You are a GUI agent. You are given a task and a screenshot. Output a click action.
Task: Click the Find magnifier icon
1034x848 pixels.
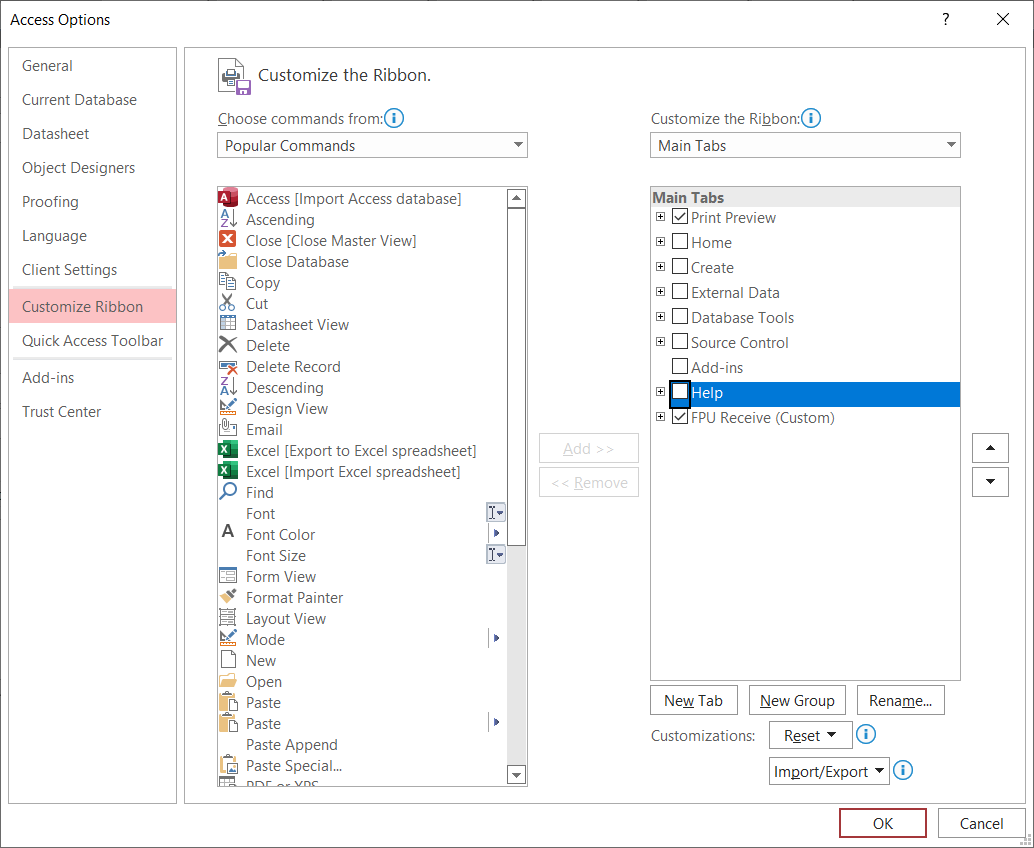tap(228, 493)
